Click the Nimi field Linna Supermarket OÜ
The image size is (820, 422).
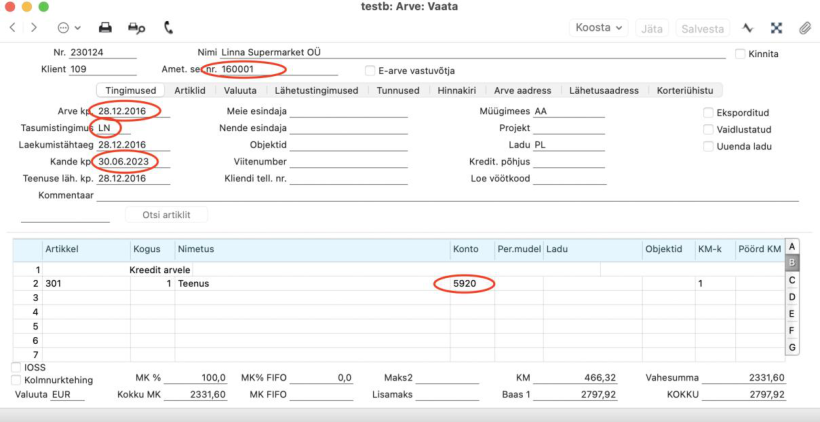click(473, 53)
